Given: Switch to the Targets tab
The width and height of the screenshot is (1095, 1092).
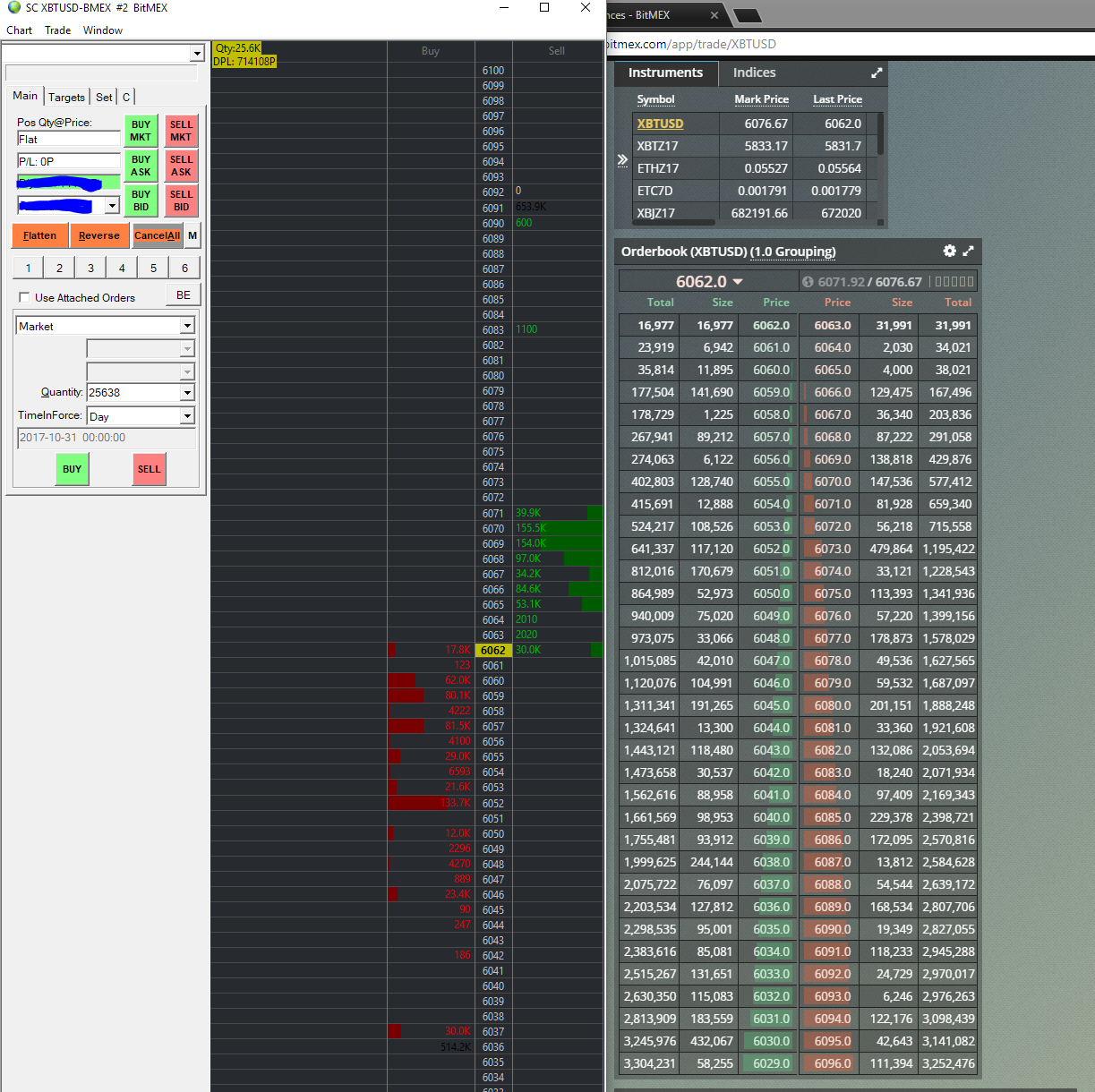Looking at the screenshot, I should tap(66, 97).
